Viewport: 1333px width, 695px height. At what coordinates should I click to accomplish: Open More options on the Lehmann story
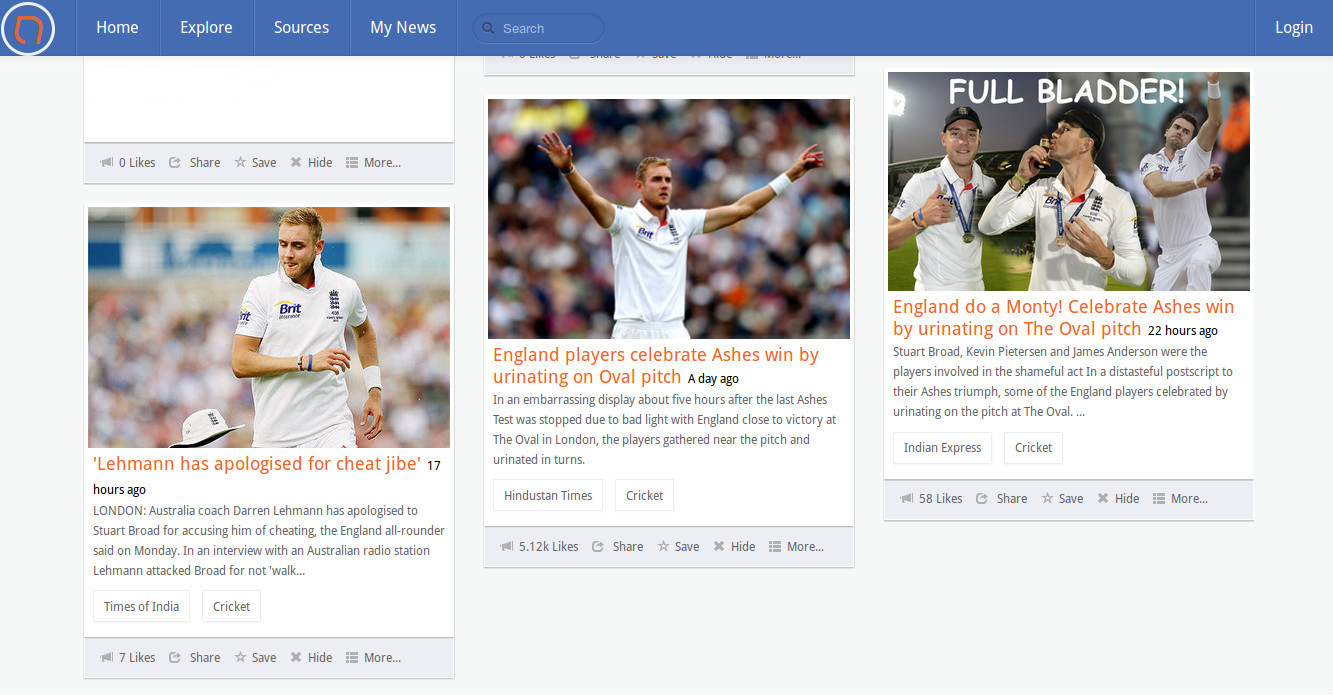pyautogui.click(x=373, y=658)
